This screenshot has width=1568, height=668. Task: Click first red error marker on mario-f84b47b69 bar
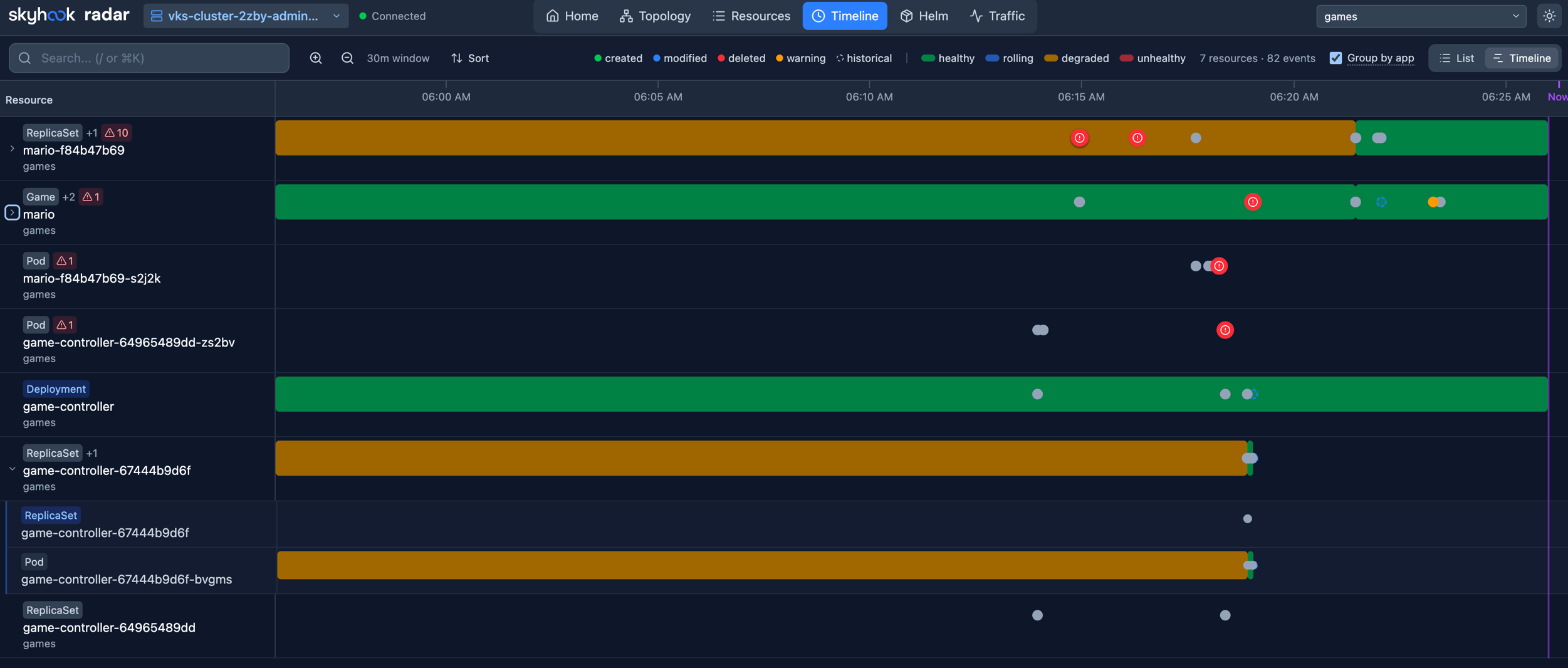point(1079,138)
